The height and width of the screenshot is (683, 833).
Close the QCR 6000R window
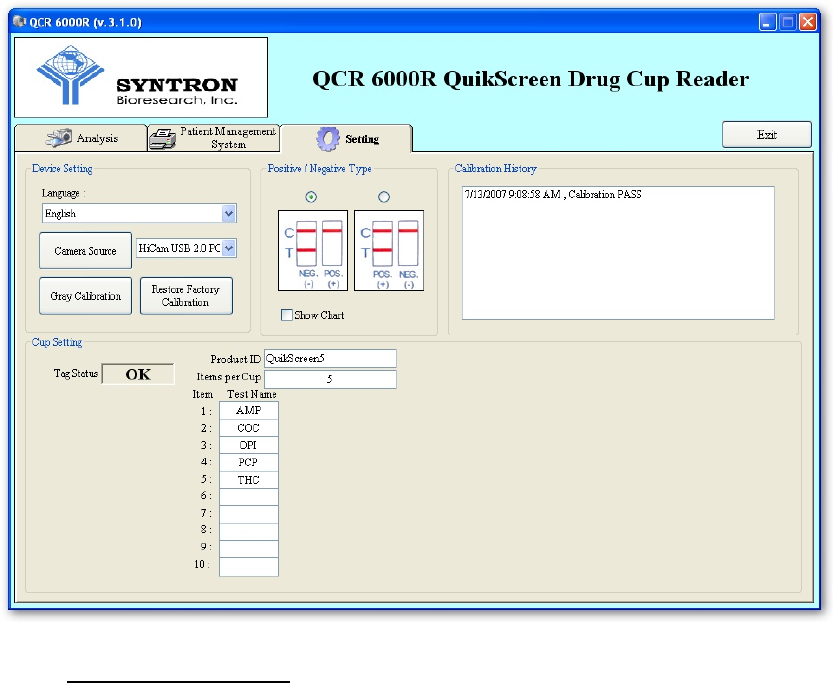coord(808,22)
